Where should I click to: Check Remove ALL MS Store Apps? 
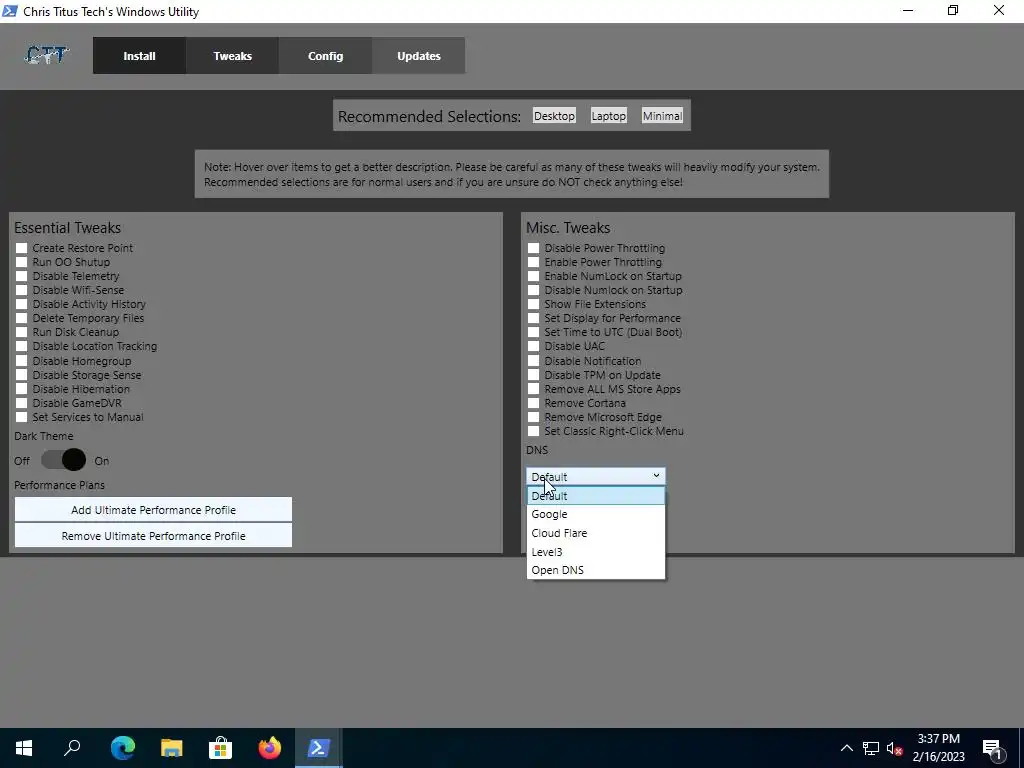tap(534, 389)
